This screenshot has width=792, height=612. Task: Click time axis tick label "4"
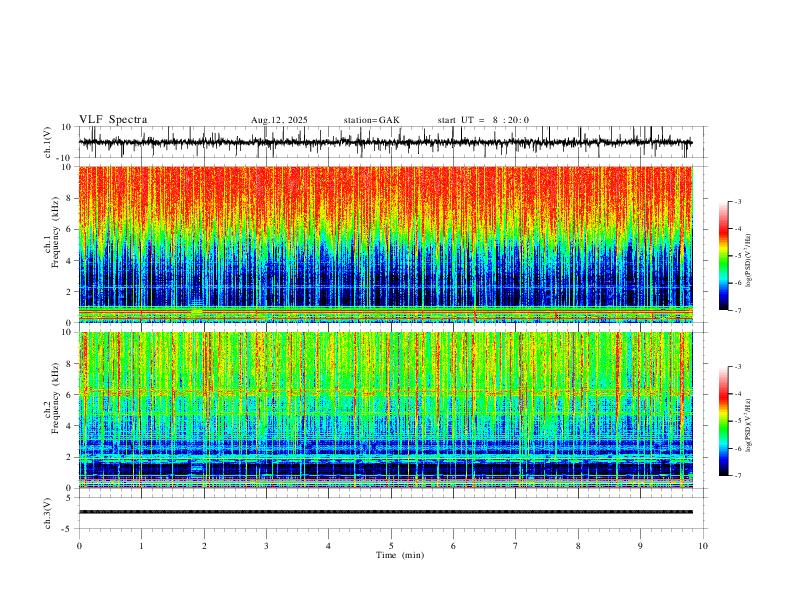[329, 546]
